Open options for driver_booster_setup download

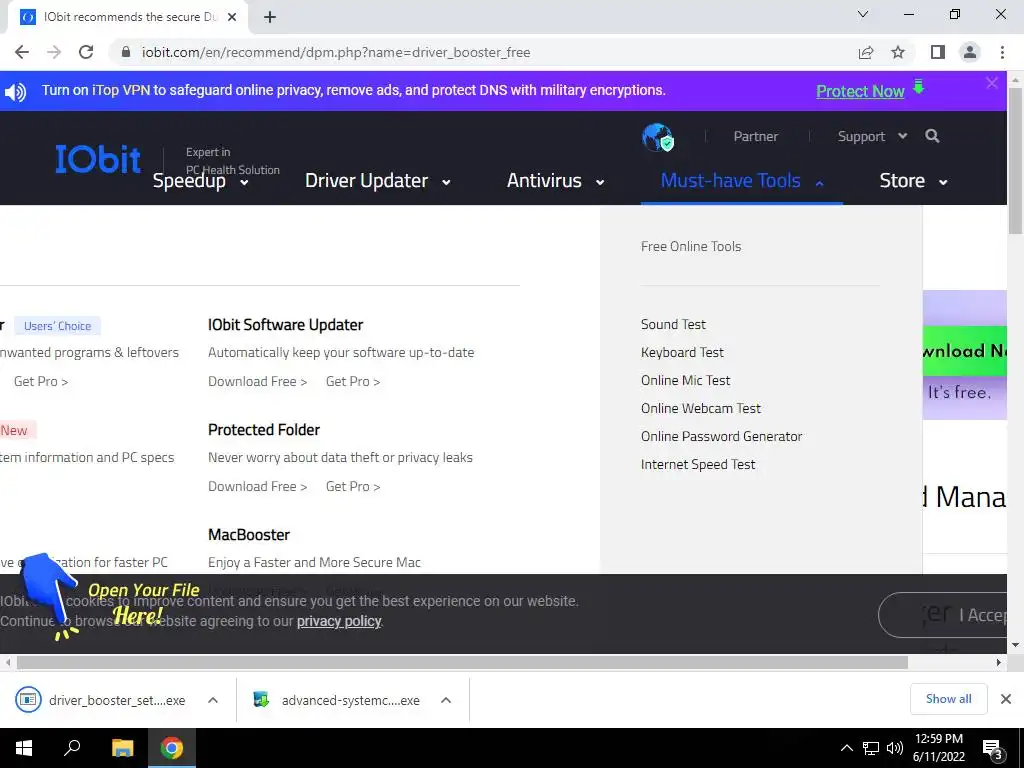coord(213,700)
